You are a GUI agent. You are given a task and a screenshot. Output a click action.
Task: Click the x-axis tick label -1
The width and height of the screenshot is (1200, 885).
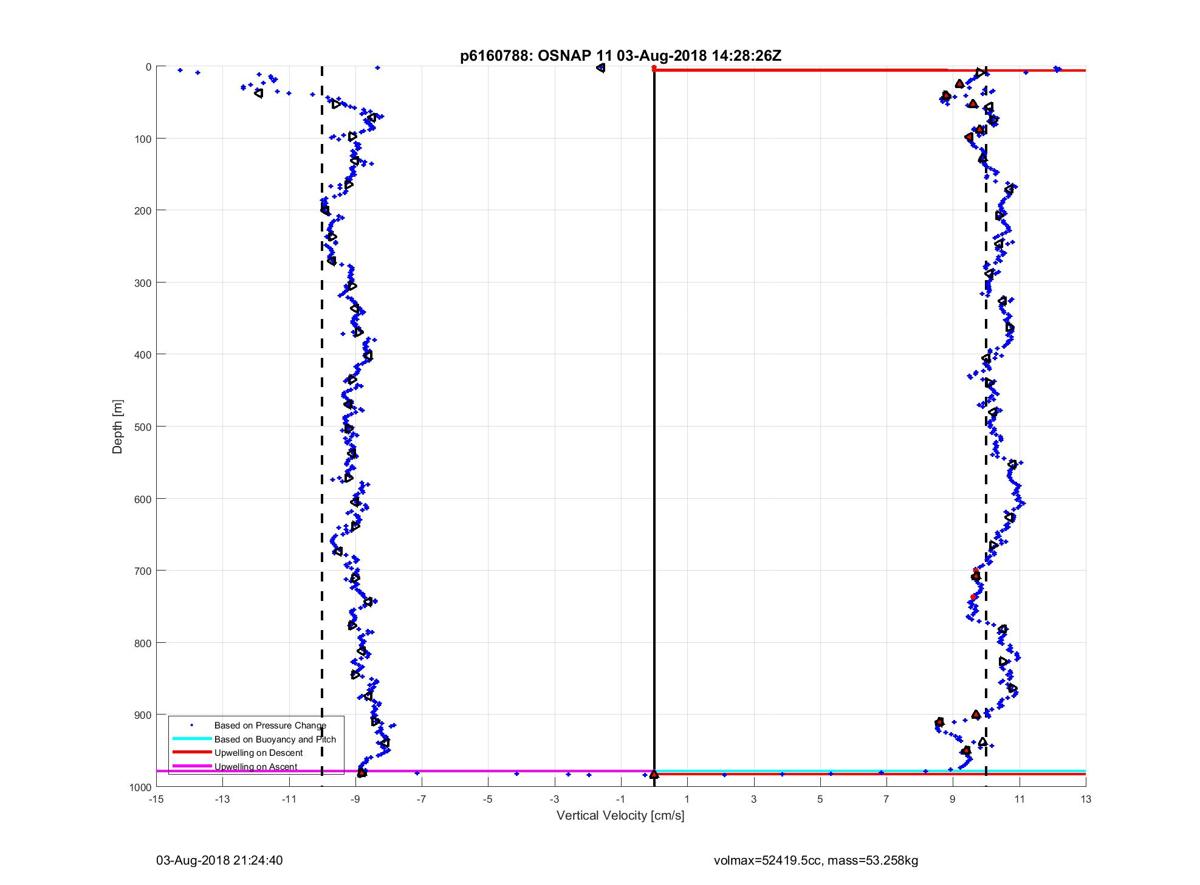(x=621, y=799)
